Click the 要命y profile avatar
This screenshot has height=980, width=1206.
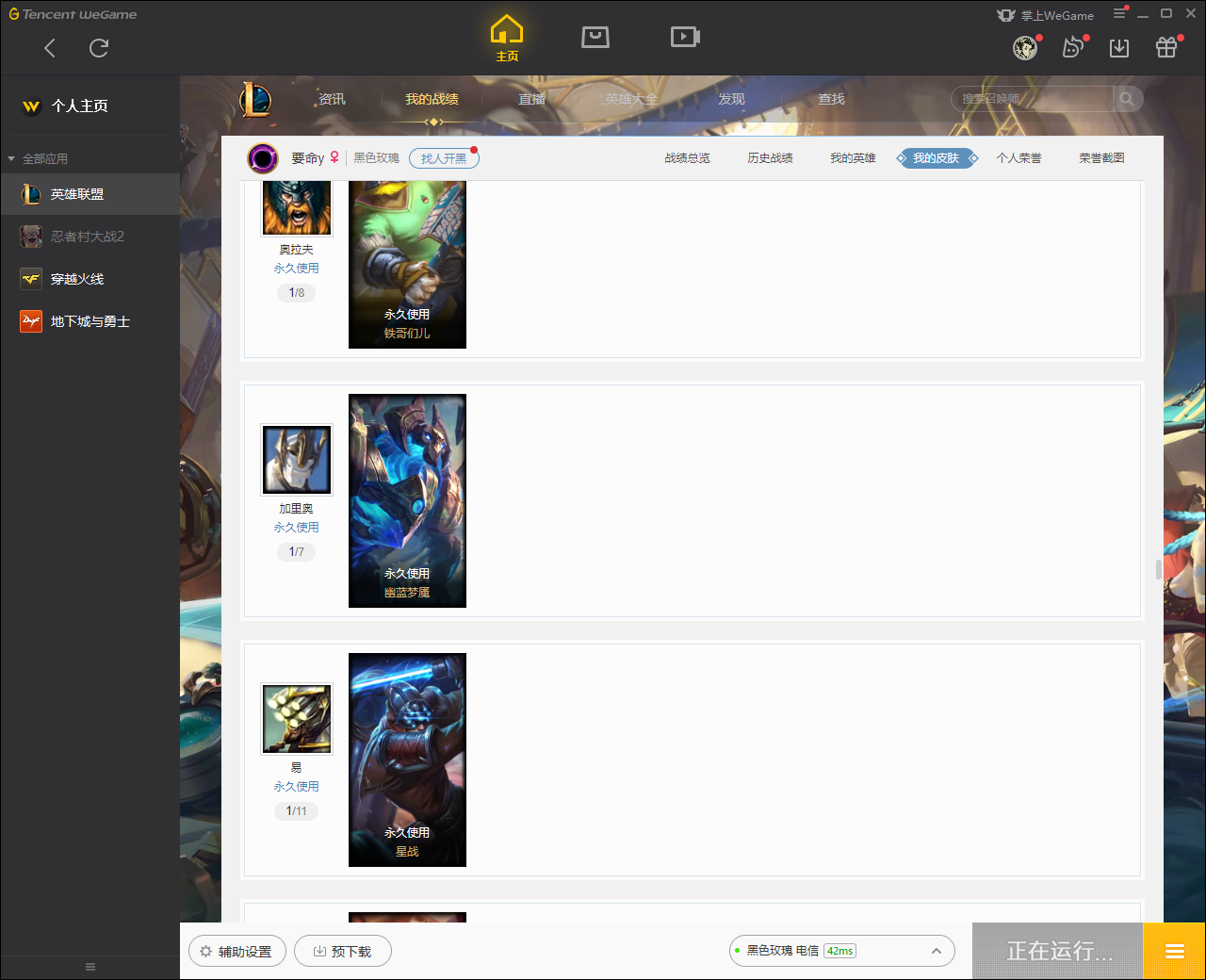click(263, 158)
